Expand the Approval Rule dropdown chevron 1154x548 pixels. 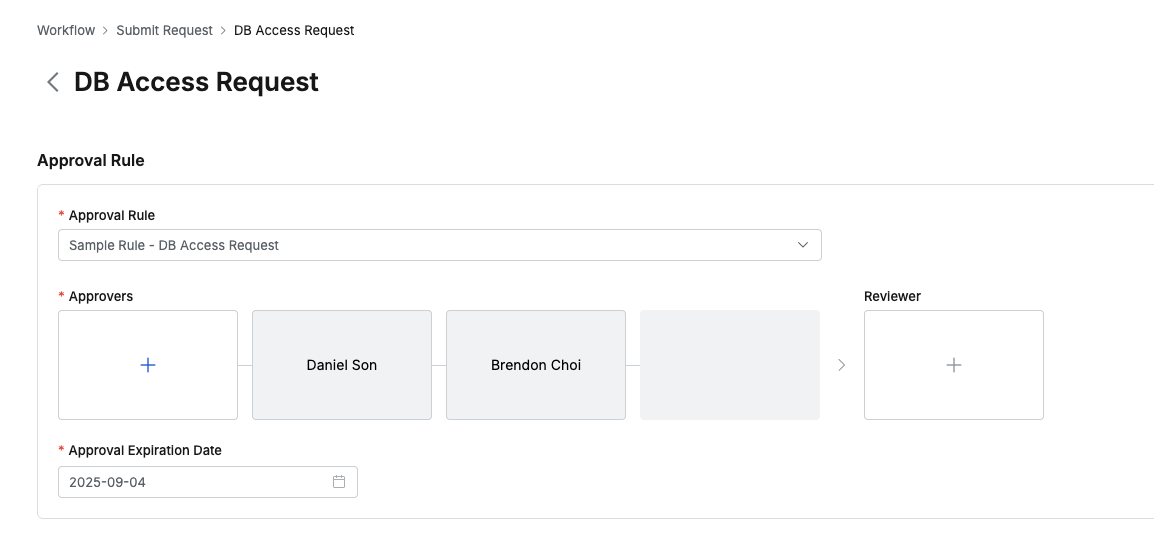point(802,245)
